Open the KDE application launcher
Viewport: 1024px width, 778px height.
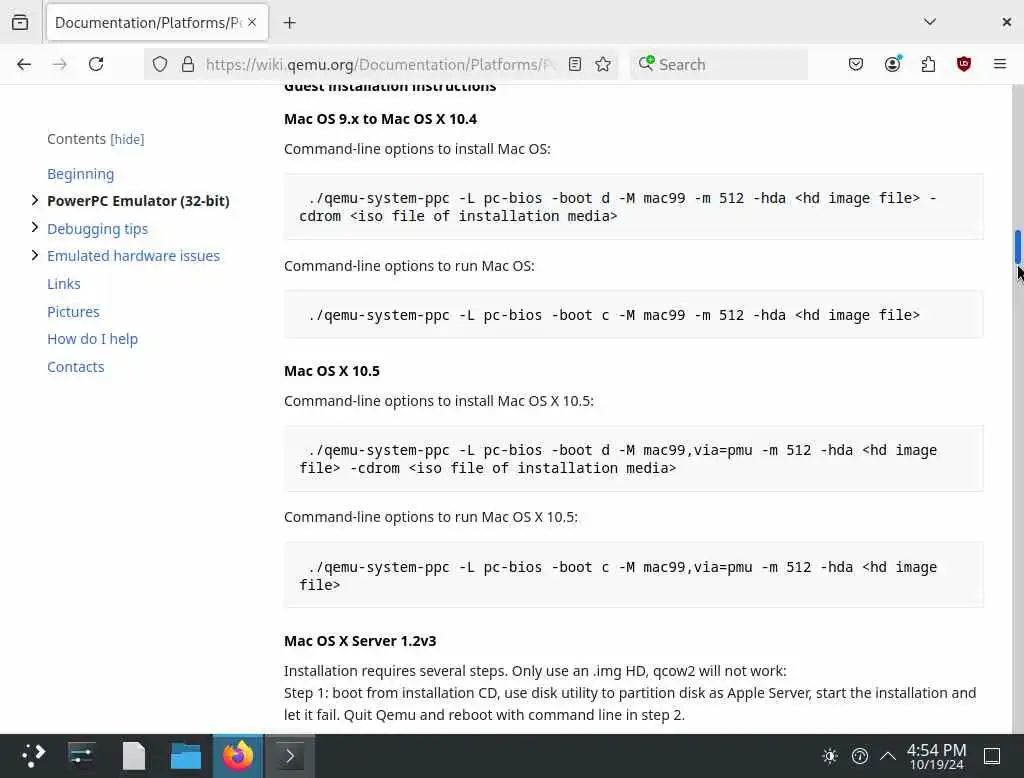point(33,756)
